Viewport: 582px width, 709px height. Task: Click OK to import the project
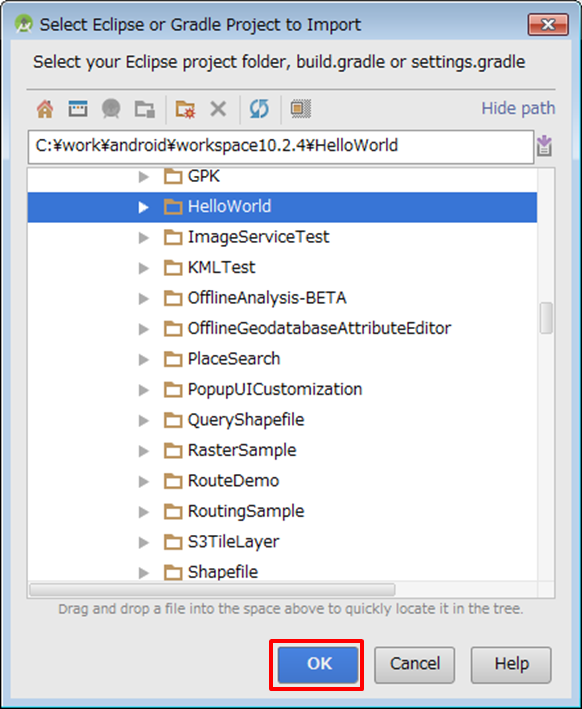(x=318, y=664)
